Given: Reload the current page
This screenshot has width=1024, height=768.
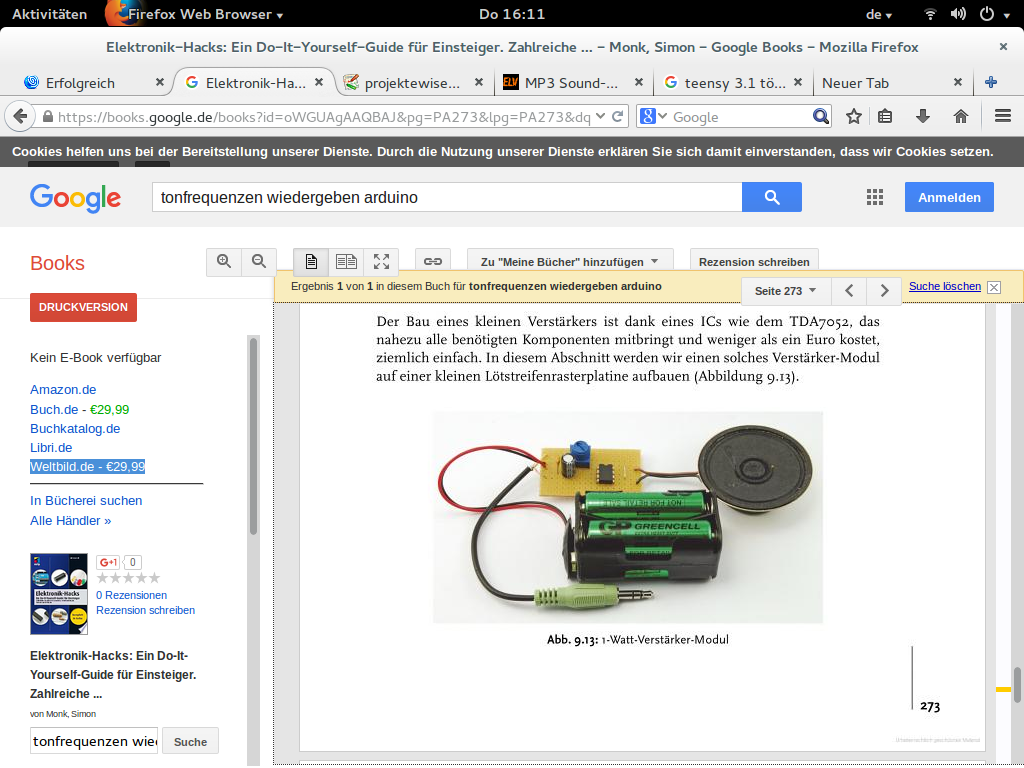Looking at the screenshot, I should 618,117.
